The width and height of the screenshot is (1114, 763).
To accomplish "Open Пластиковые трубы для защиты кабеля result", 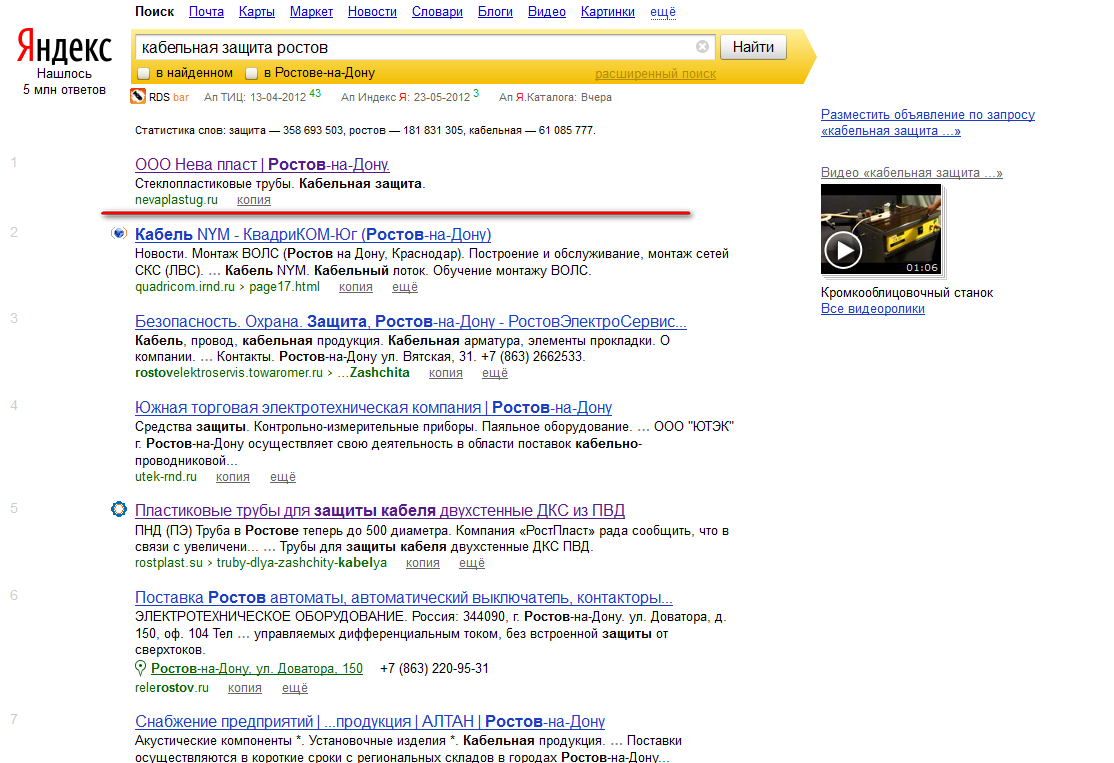I will coord(380,510).
